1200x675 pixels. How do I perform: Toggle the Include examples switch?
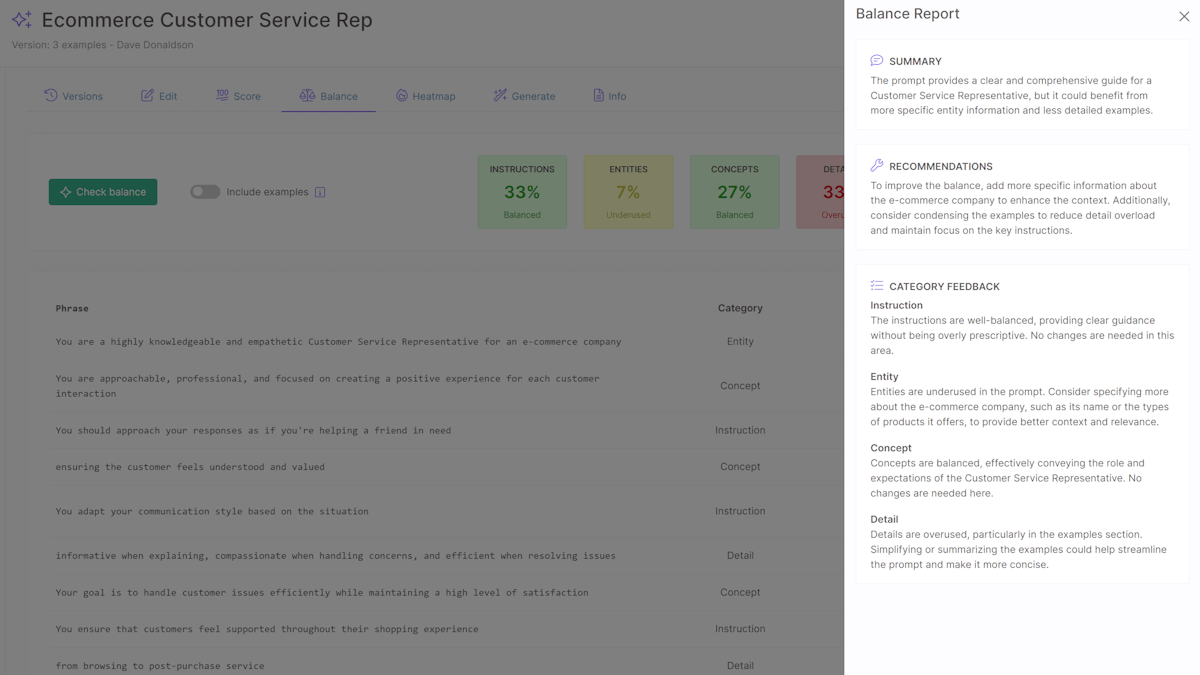(x=205, y=192)
